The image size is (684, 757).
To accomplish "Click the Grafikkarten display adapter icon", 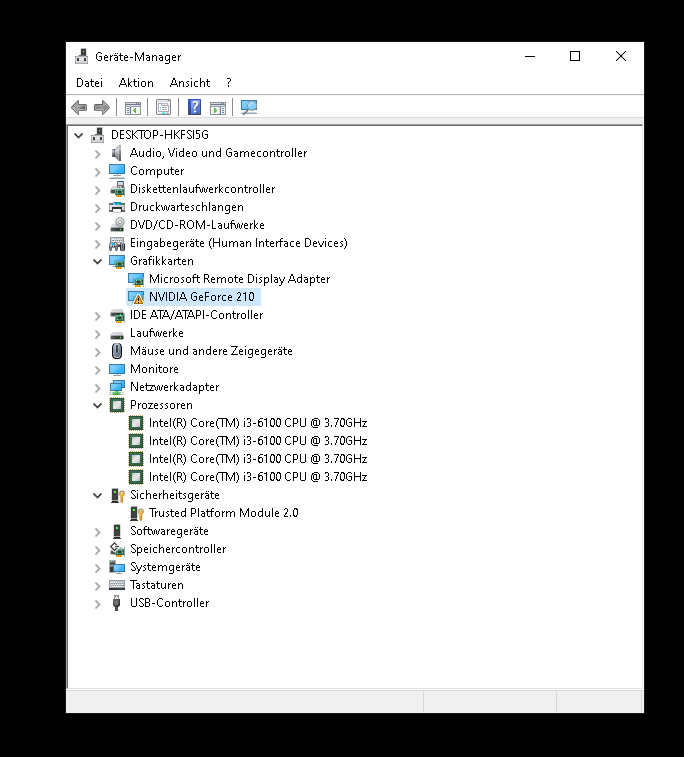I will 117,261.
